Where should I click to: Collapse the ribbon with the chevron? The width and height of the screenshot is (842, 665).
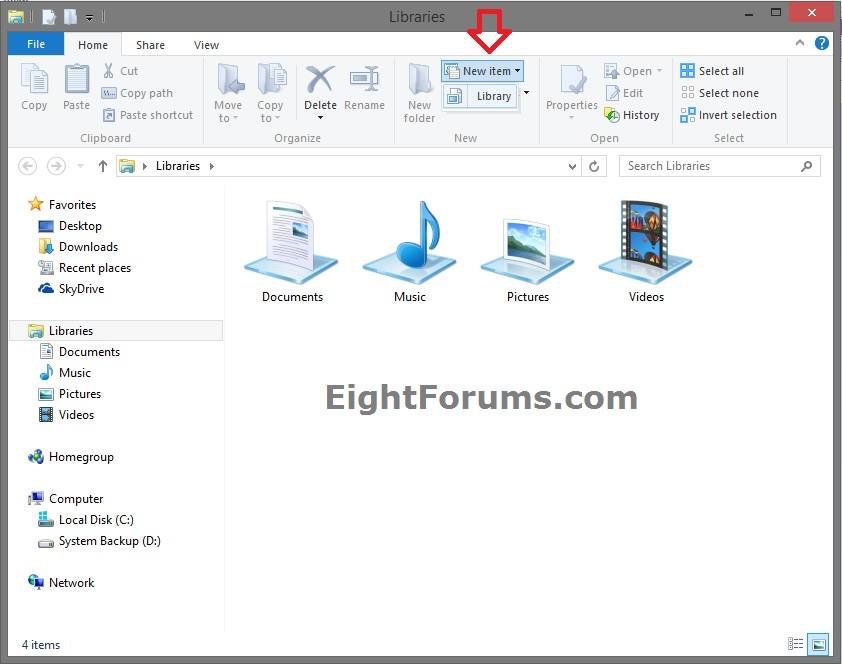[800, 44]
